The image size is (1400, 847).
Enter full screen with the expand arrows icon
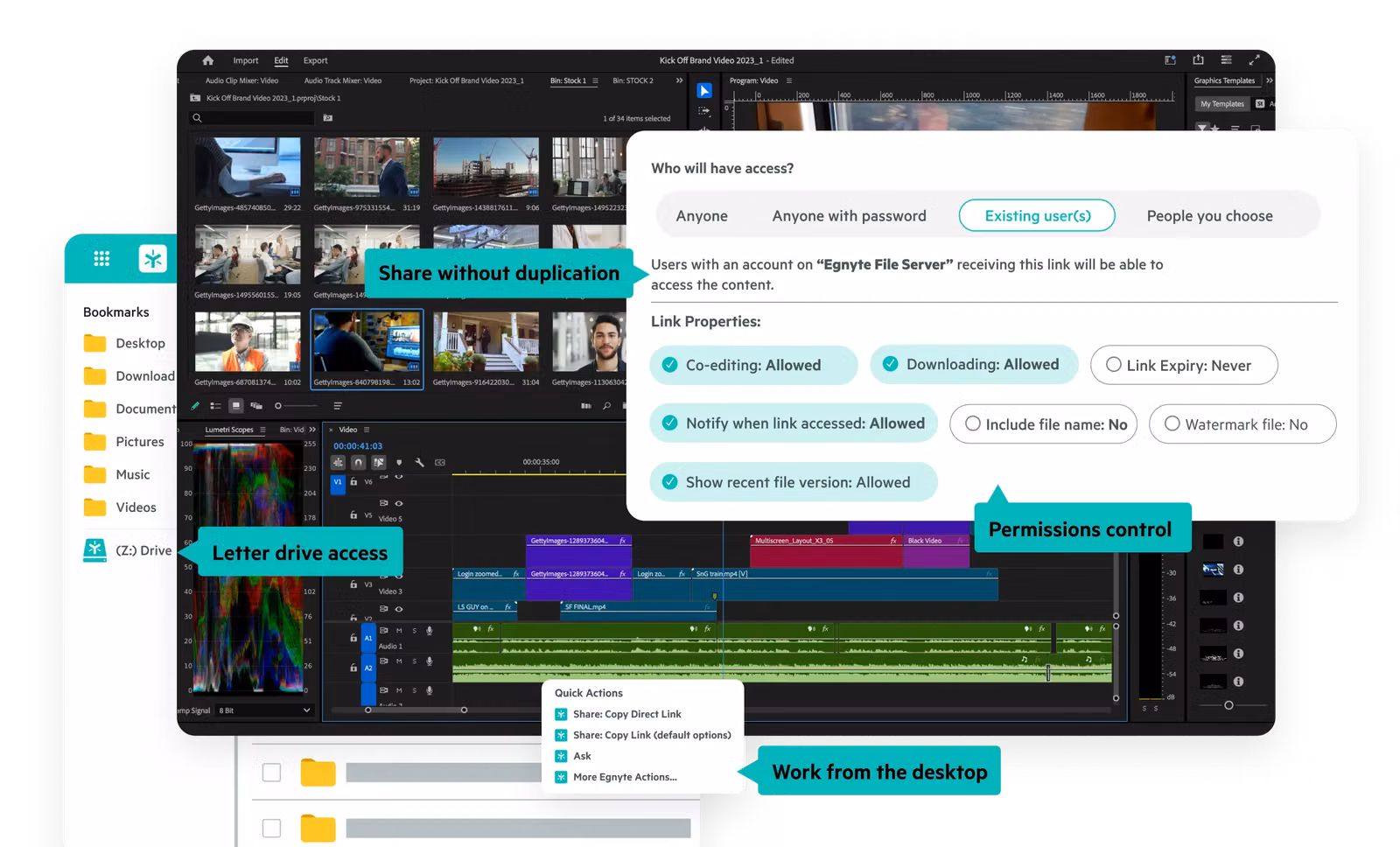[1254, 59]
